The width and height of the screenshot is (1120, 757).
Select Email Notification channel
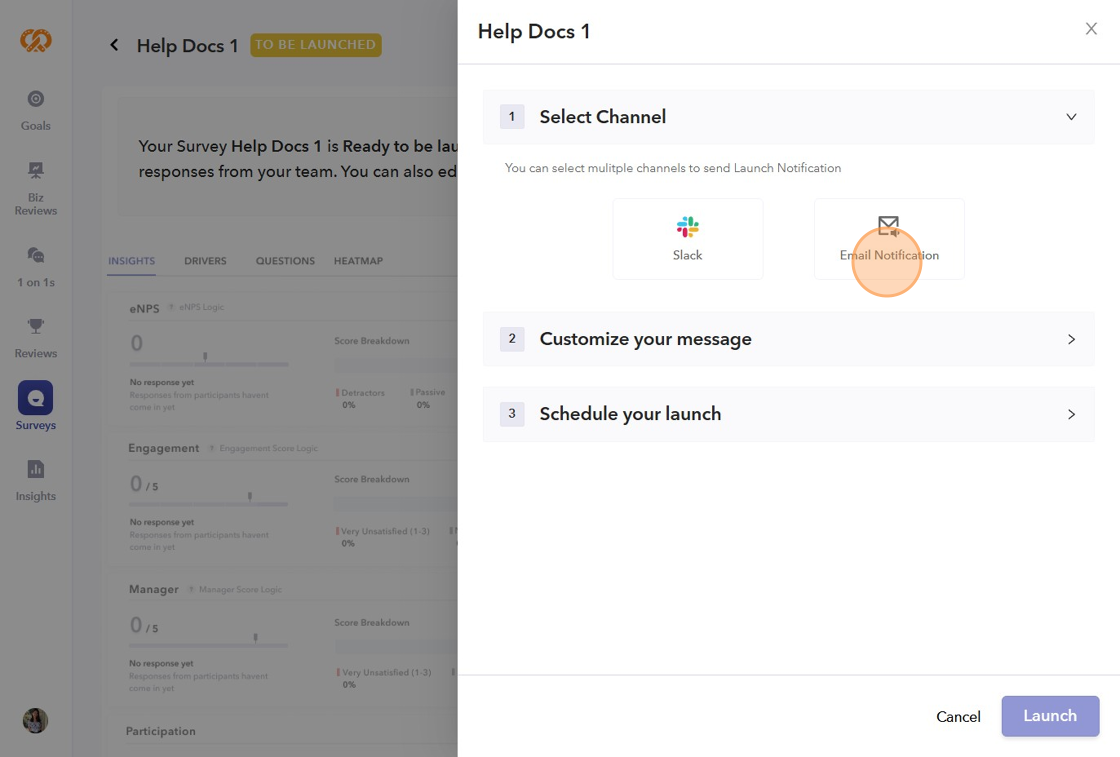coord(889,239)
